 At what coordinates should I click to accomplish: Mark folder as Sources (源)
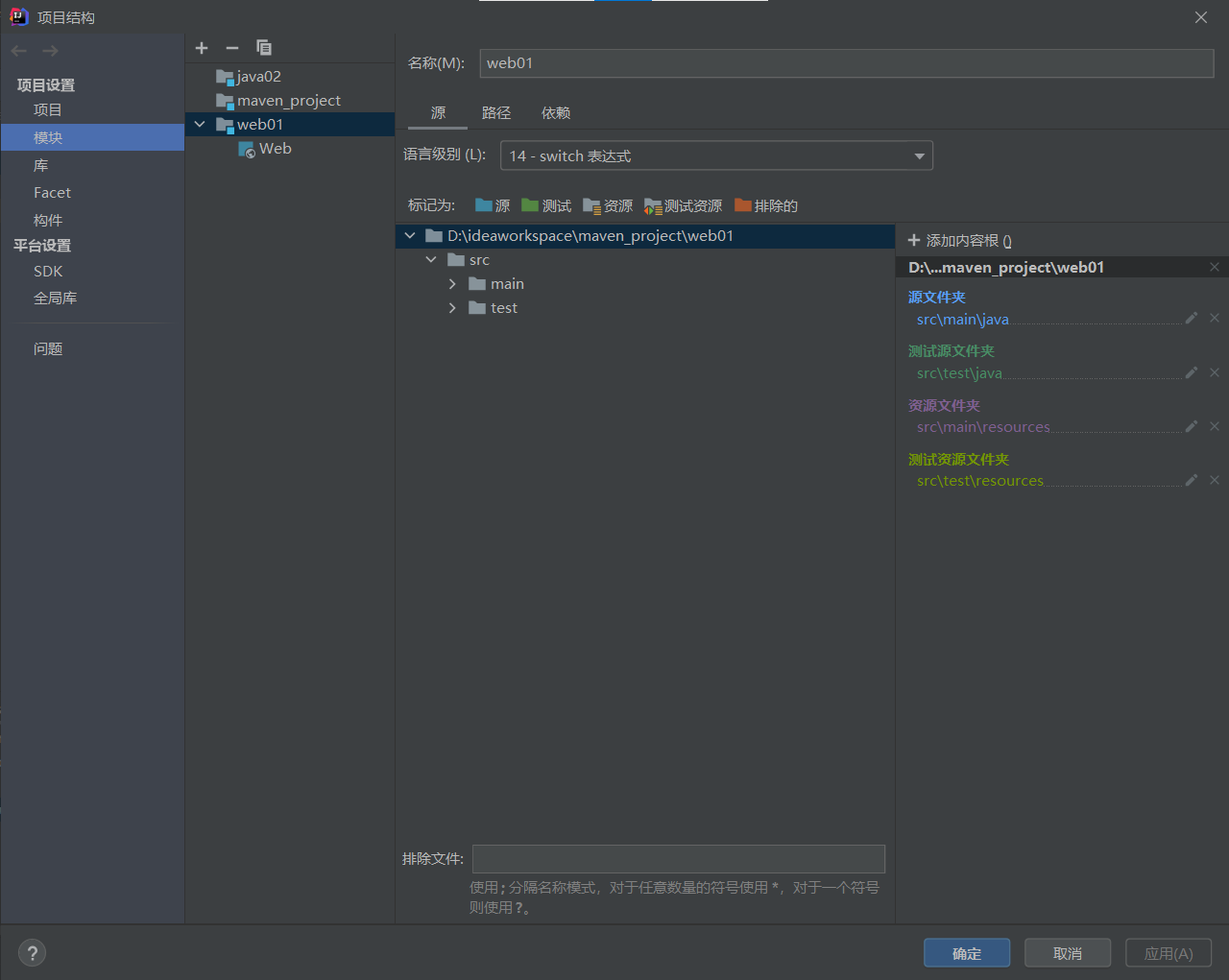tap(493, 205)
